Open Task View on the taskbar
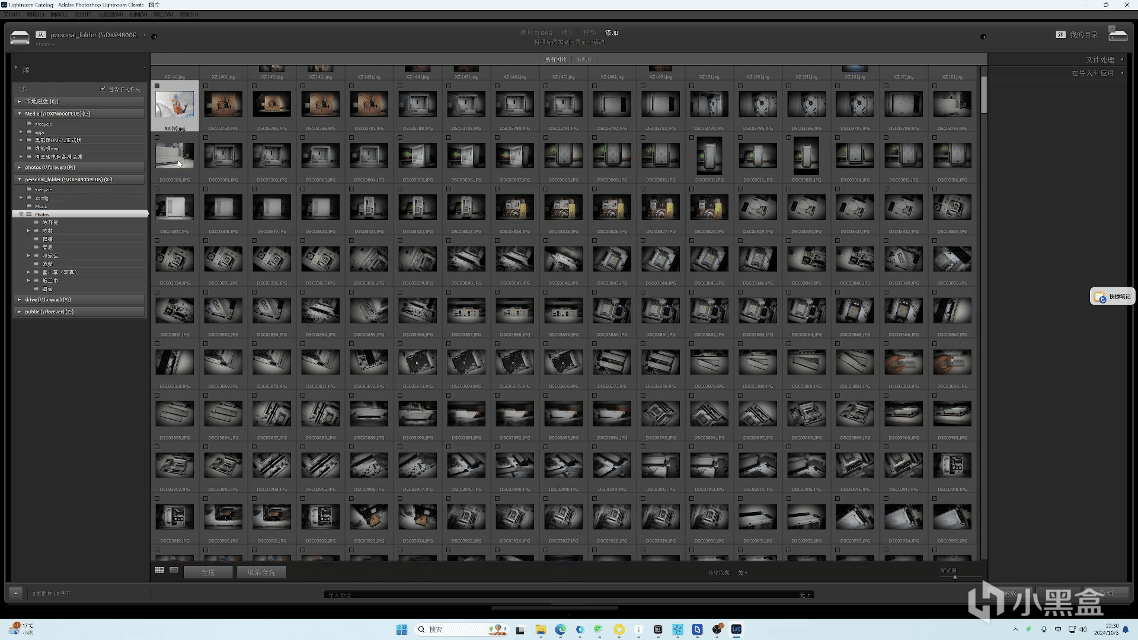This screenshot has height=640, width=1138. (x=520, y=629)
